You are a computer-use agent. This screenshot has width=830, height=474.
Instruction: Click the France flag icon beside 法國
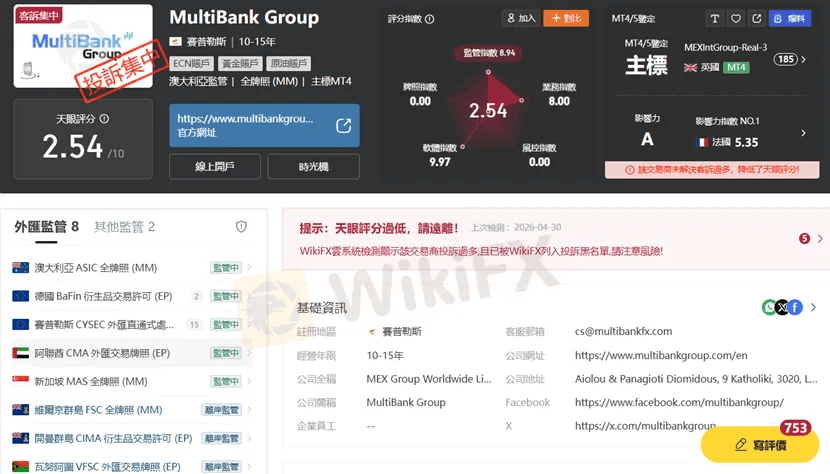[x=702, y=142]
